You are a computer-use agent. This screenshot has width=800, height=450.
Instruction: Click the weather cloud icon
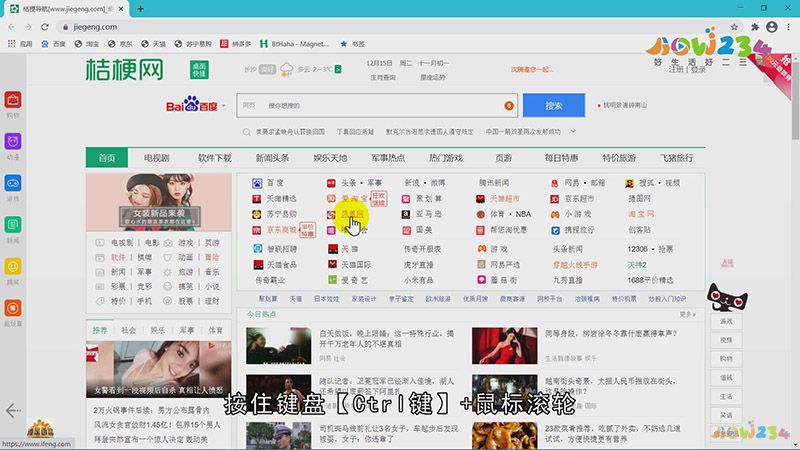(x=287, y=69)
